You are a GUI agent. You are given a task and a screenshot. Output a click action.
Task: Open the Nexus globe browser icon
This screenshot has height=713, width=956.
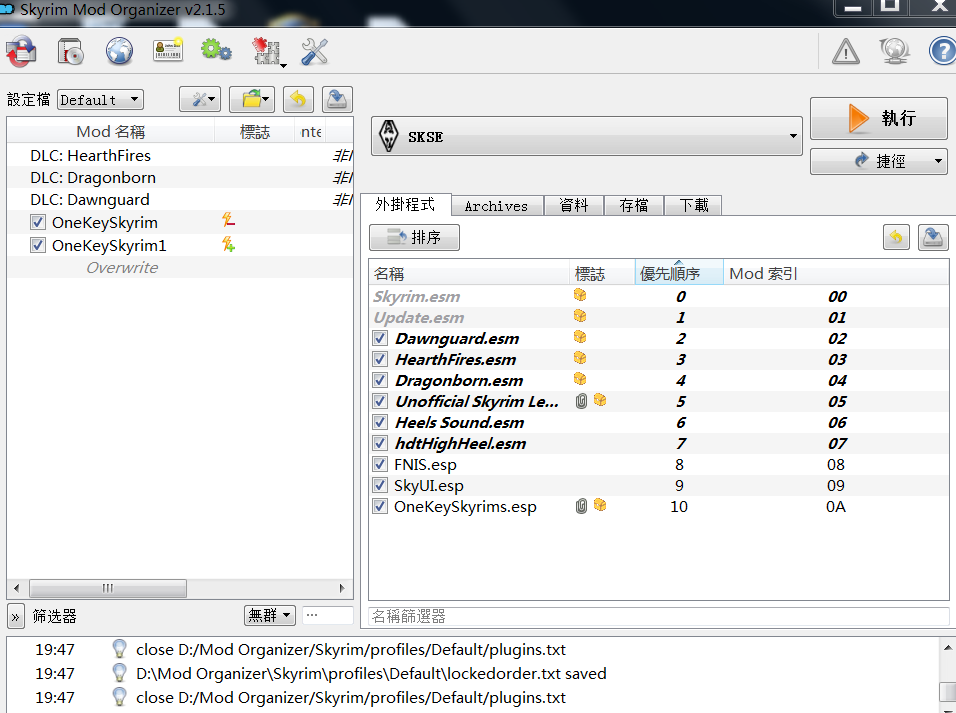point(120,51)
